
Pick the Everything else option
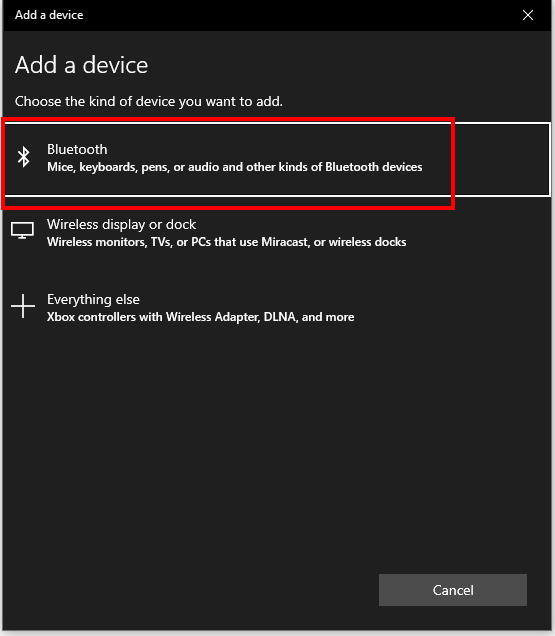(x=277, y=308)
